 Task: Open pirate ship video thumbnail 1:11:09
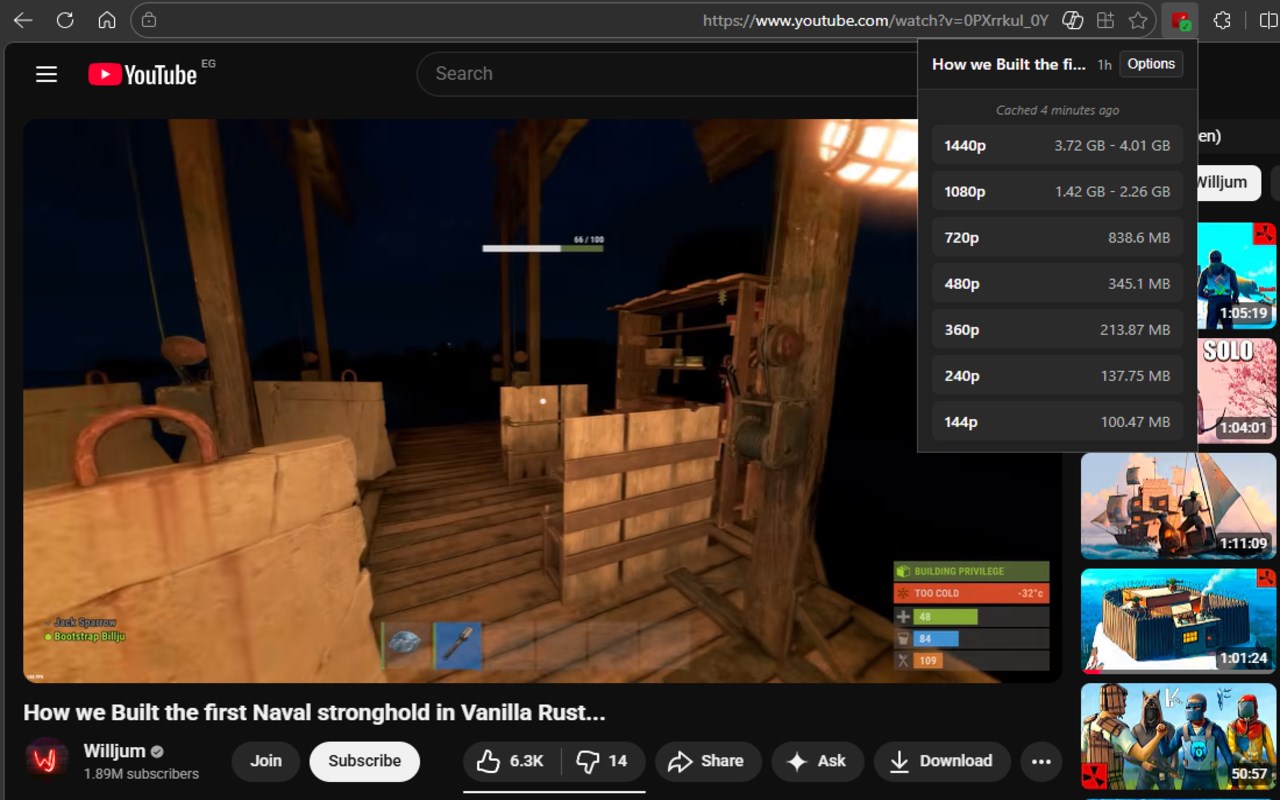pyautogui.click(x=1179, y=506)
